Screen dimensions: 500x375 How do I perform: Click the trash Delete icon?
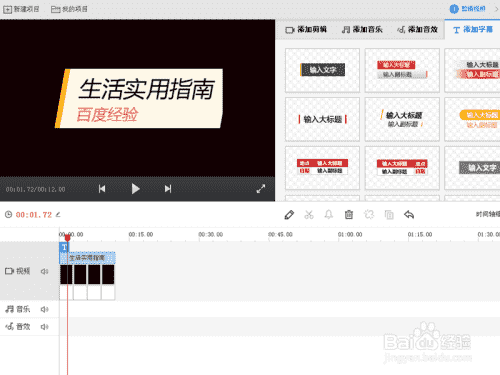click(349, 215)
